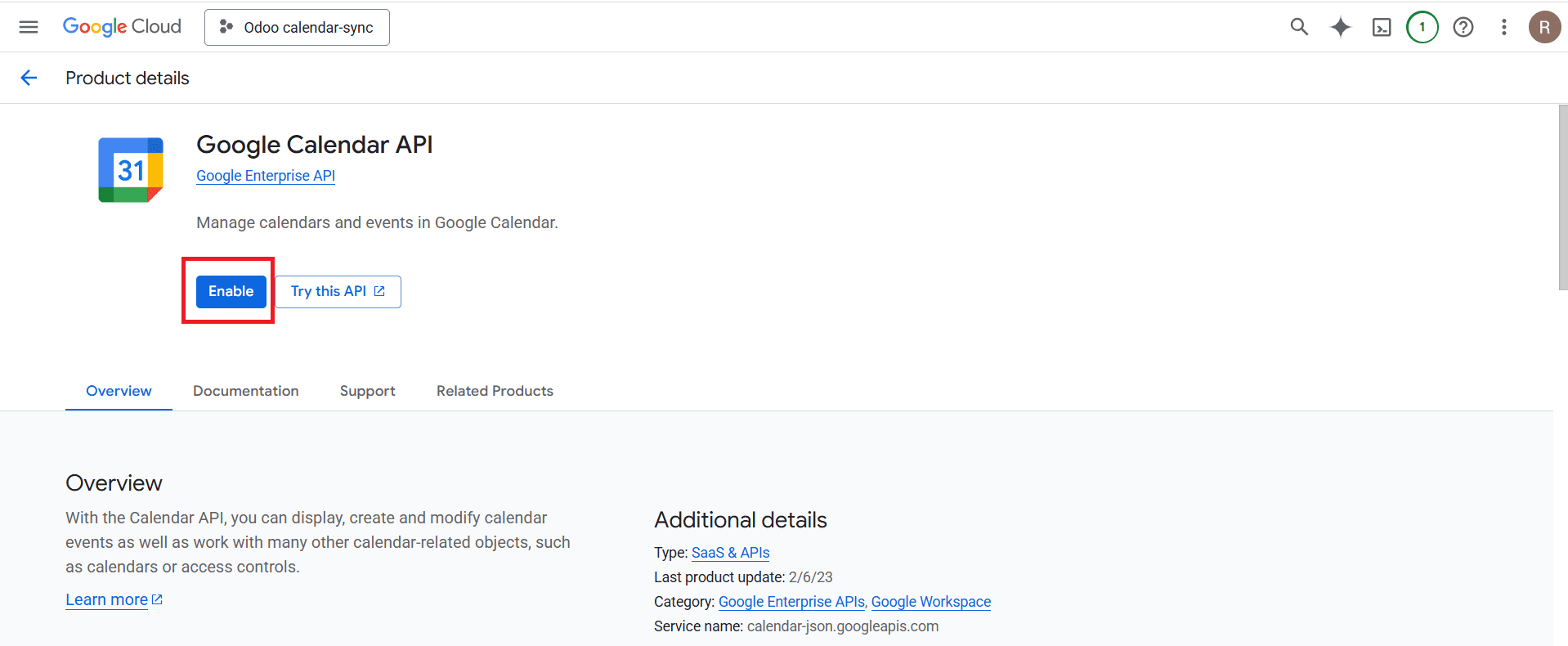The width and height of the screenshot is (1568, 646).
Task: Click the Google Calendar product logo
Action: 131,170
